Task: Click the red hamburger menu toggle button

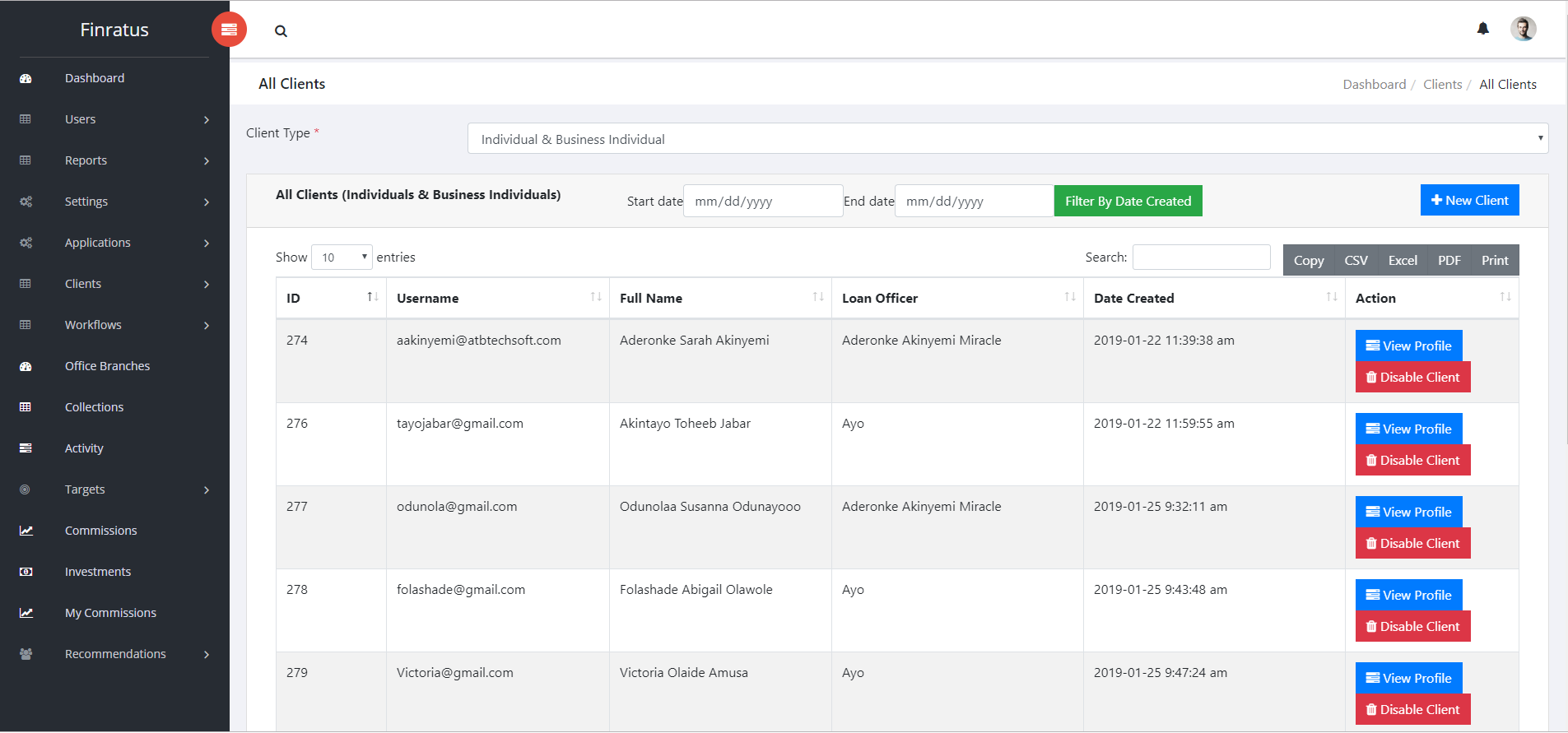Action: click(229, 30)
